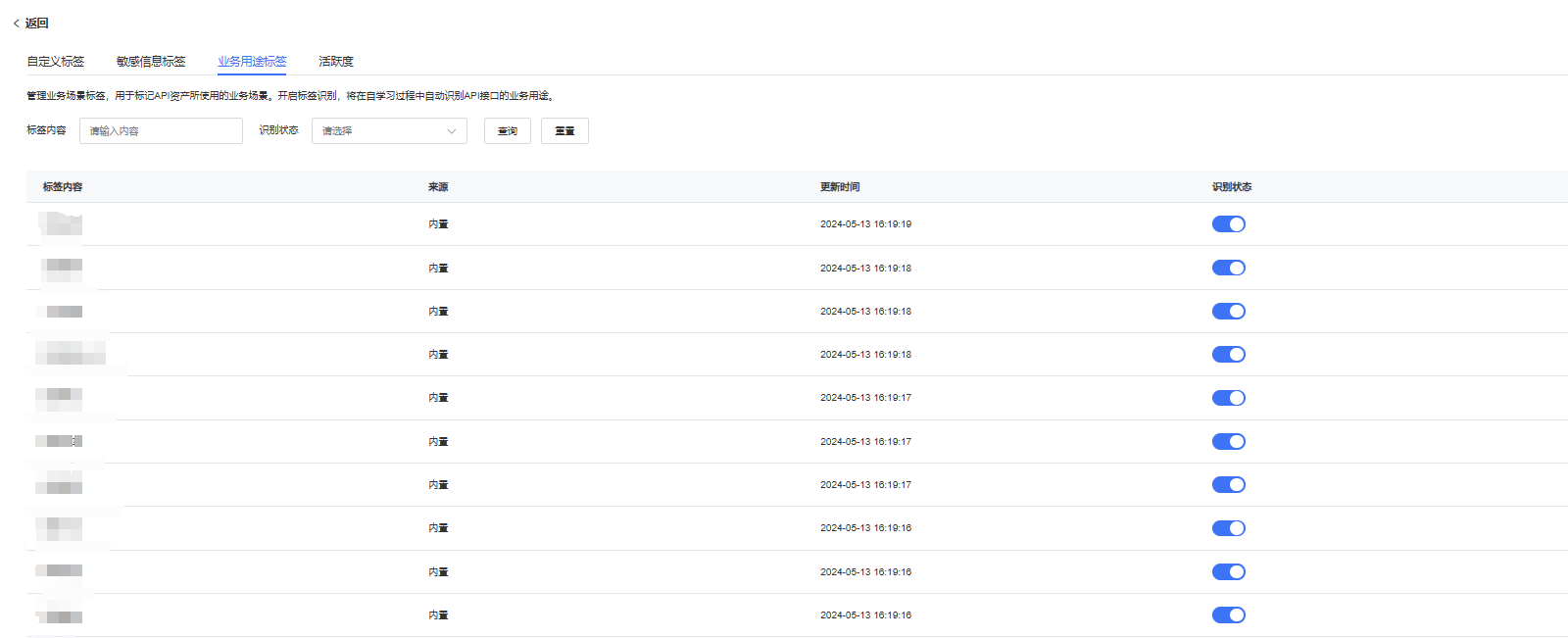1568x638 pixels.
Task: Turn off the third row's 识别状态 switch
Action: pyautogui.click(x=1228, y=311)
